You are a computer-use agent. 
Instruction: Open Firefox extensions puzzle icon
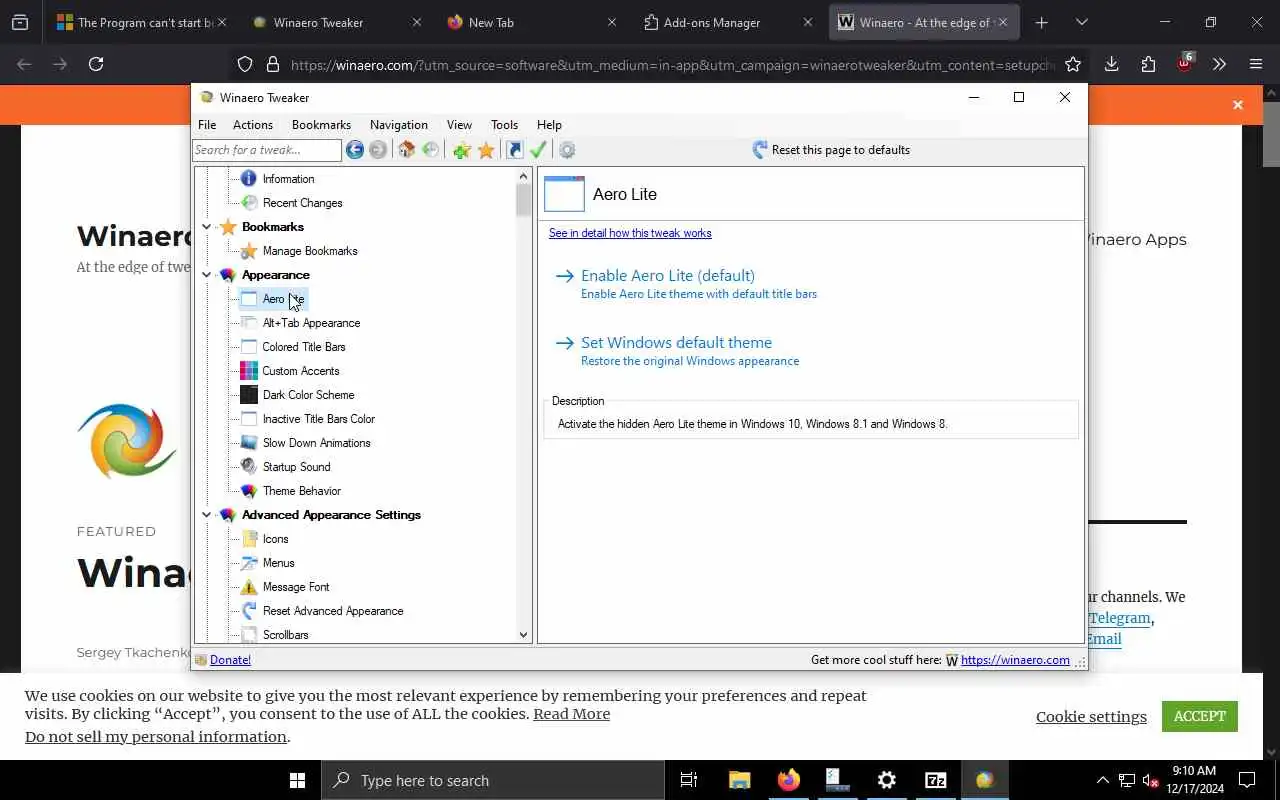(x=1148, y=64)
